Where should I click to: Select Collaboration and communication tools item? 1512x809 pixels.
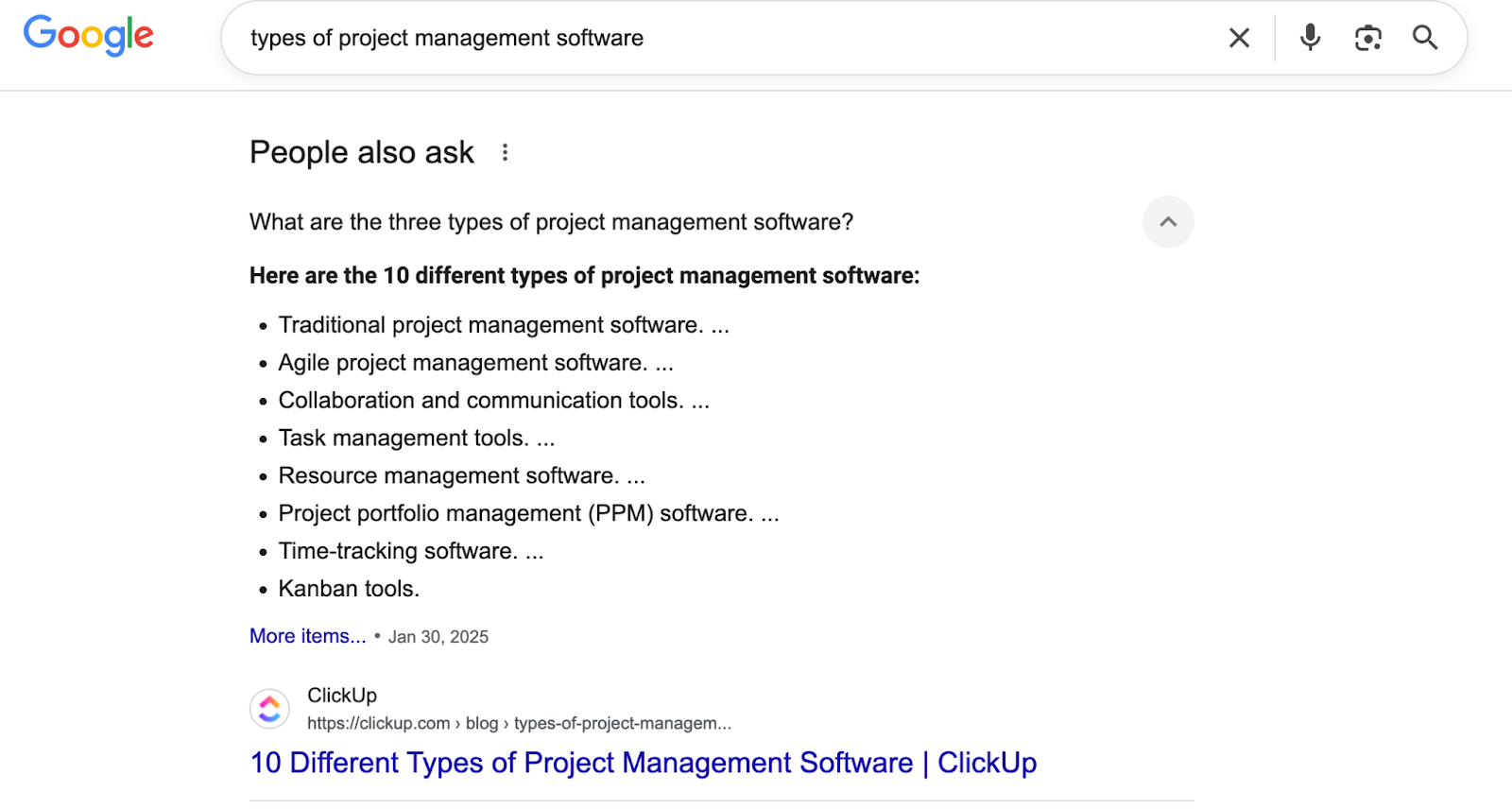coord(493,401)
